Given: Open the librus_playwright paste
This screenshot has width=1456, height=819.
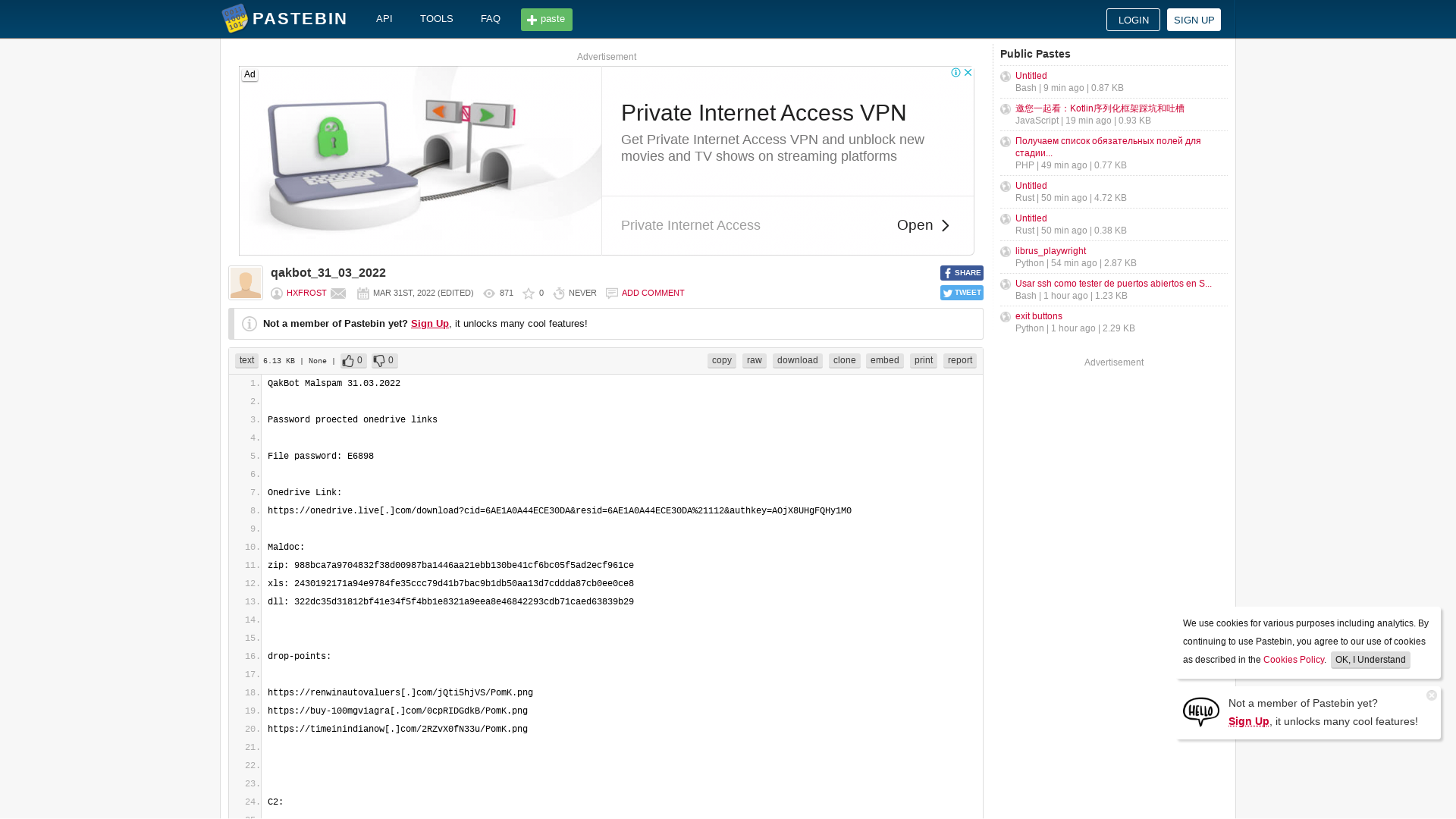Looking at the screenshot, I should point(1050,251).
